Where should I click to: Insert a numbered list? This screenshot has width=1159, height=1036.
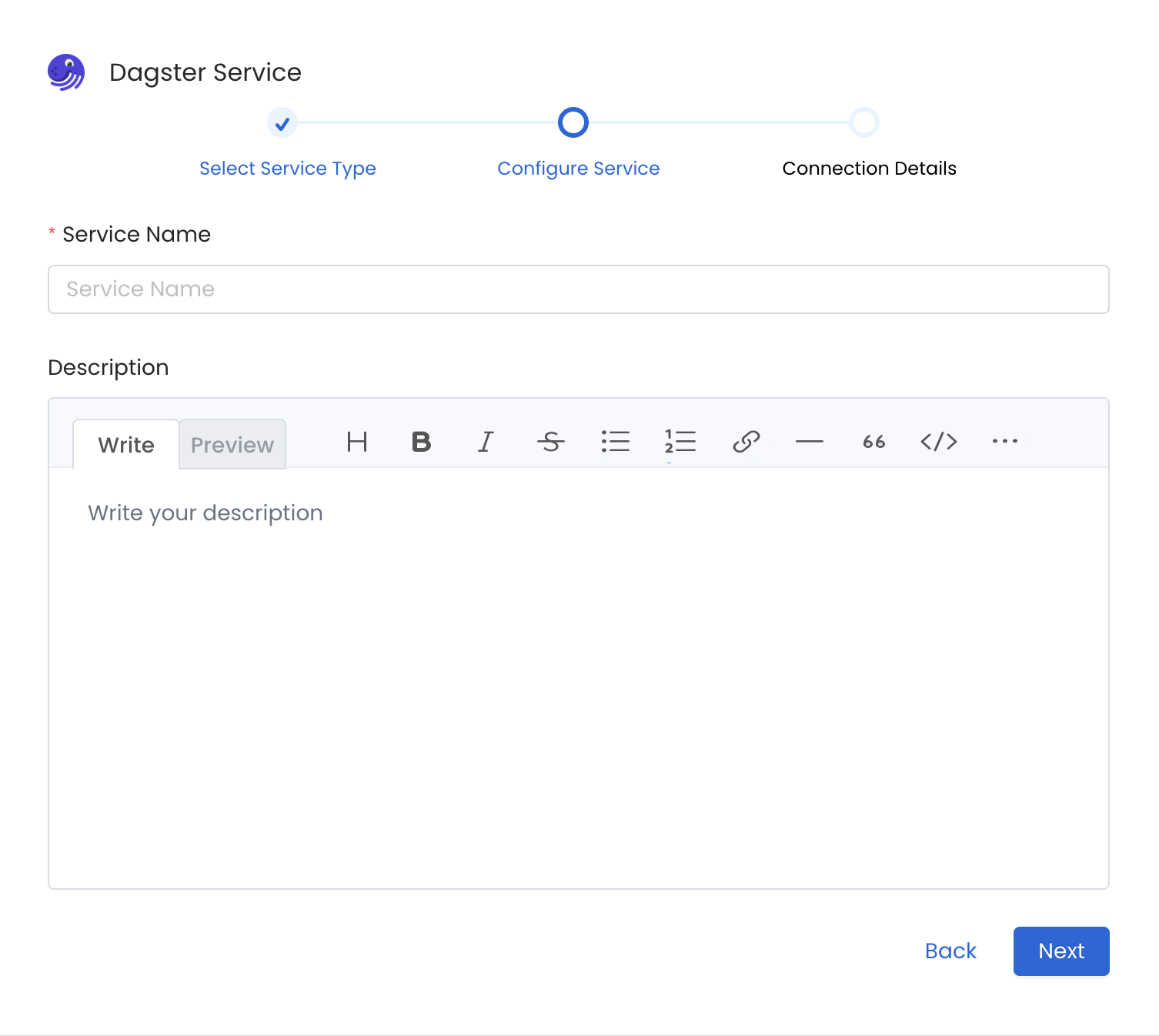680,443
